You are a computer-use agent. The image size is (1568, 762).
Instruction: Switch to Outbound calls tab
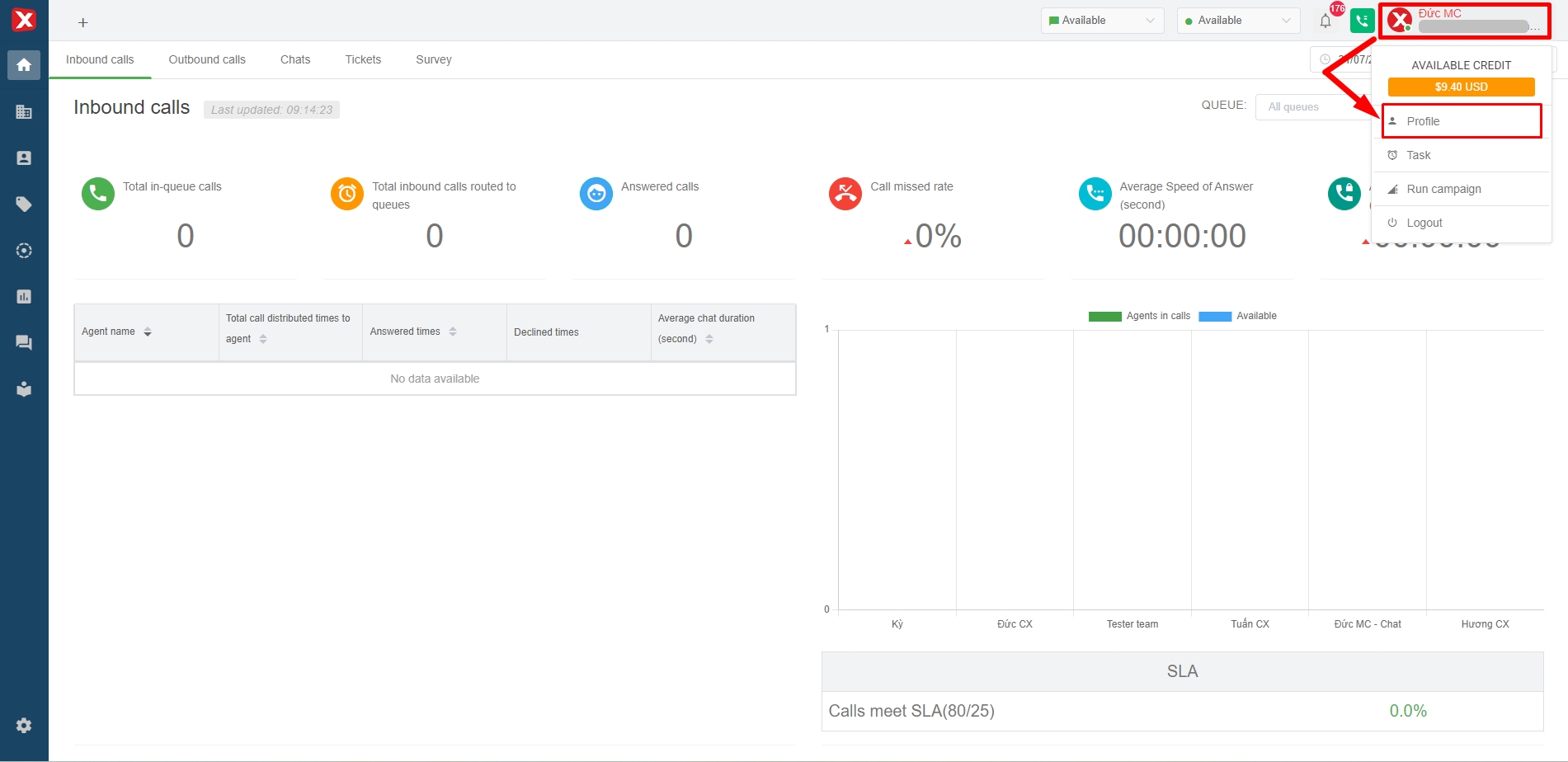tap(207, 59)
